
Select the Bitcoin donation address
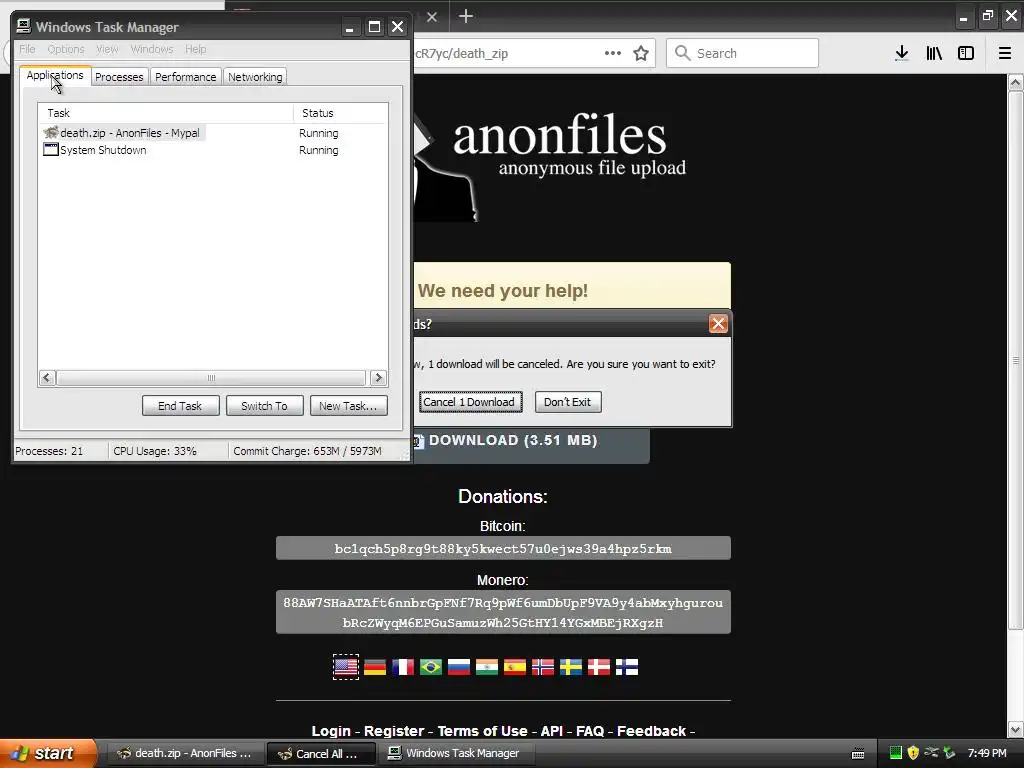[503, 548]
